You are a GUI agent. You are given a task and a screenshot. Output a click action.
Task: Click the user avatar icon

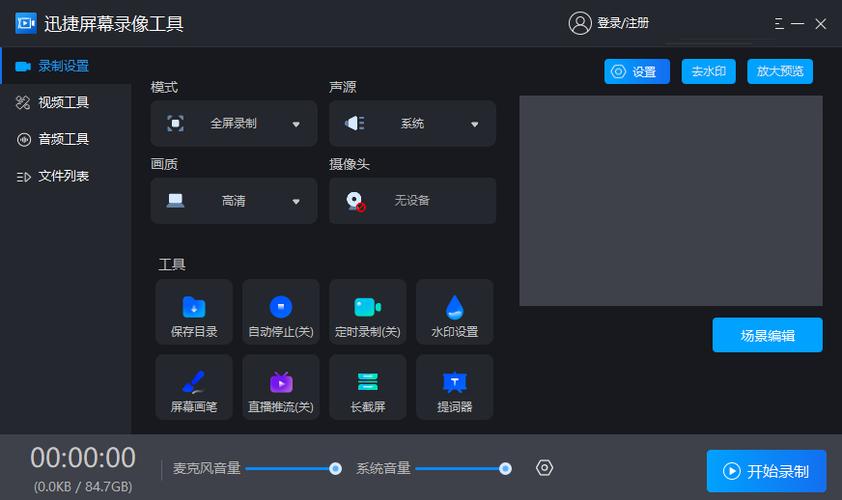[580, 23]
